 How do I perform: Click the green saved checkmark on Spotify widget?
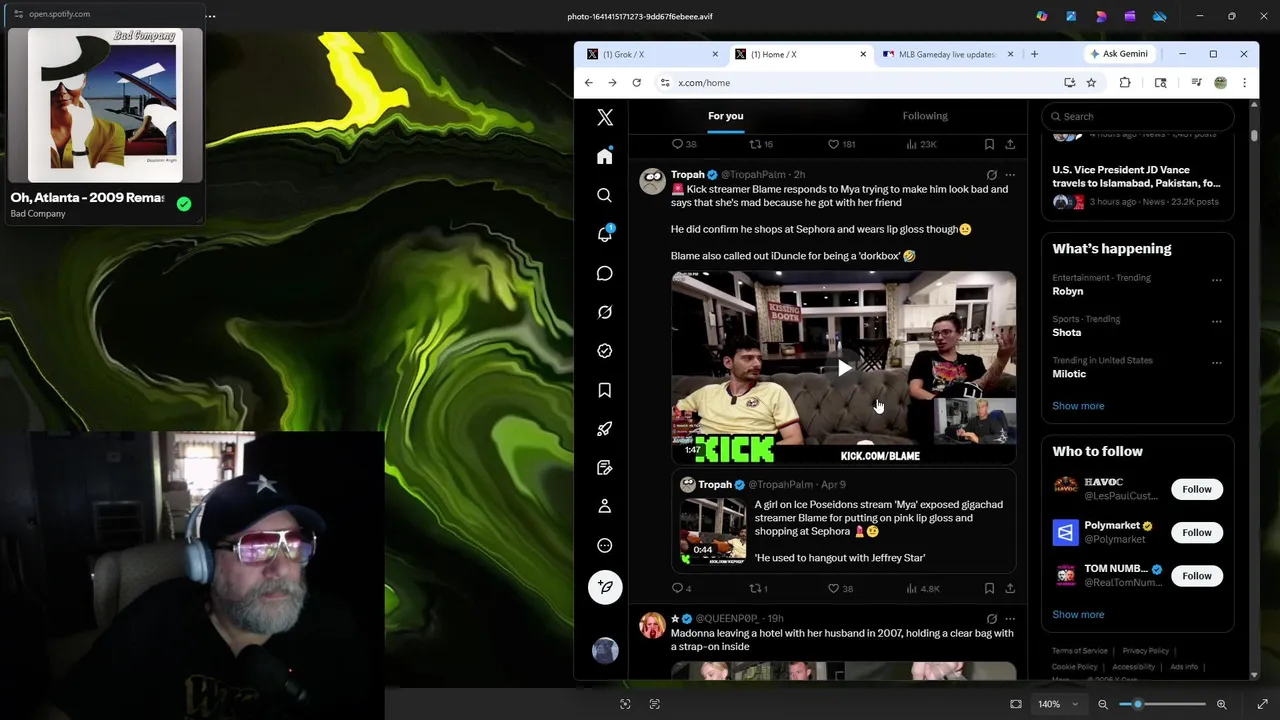[184, 204]
